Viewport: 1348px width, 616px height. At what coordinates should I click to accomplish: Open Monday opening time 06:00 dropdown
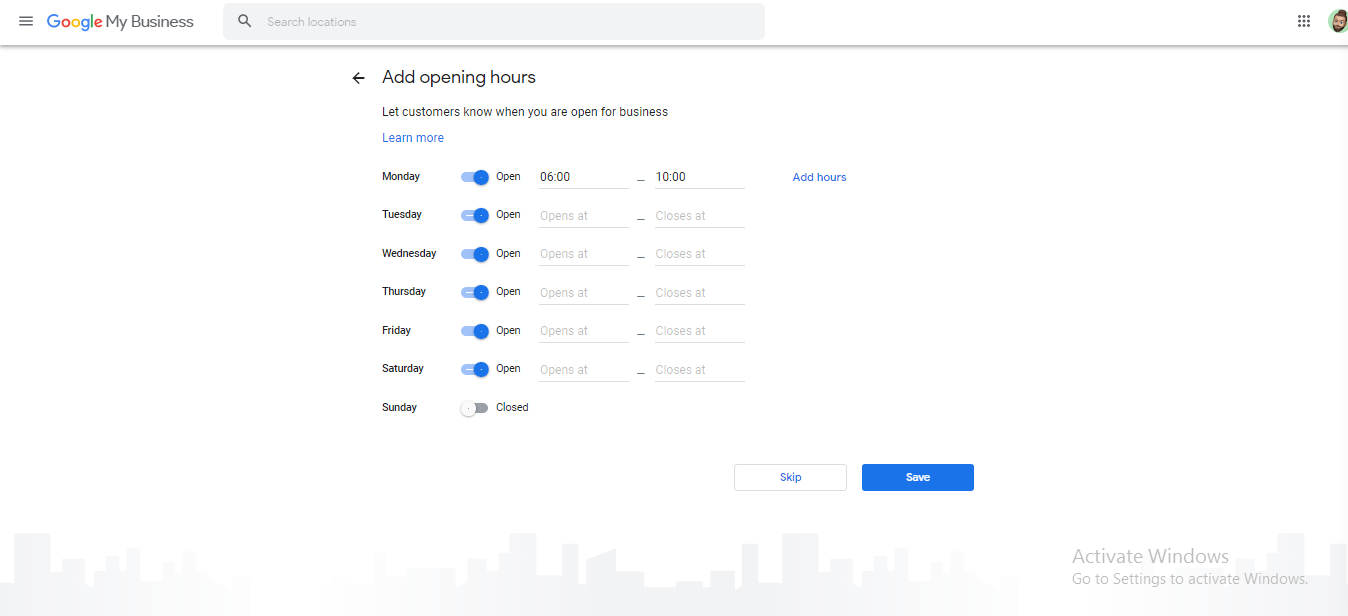[583, 177]
